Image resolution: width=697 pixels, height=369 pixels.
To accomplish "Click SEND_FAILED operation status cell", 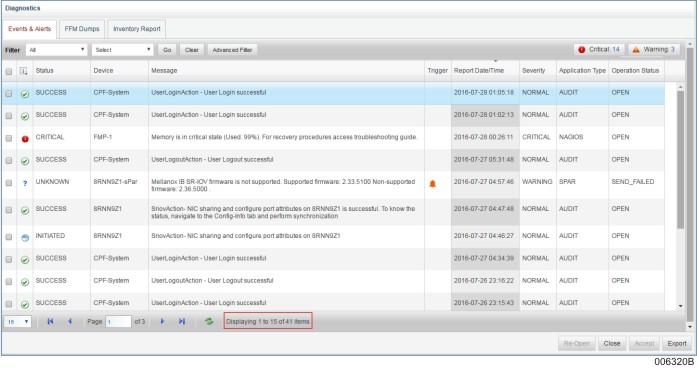I will point(633,181).
